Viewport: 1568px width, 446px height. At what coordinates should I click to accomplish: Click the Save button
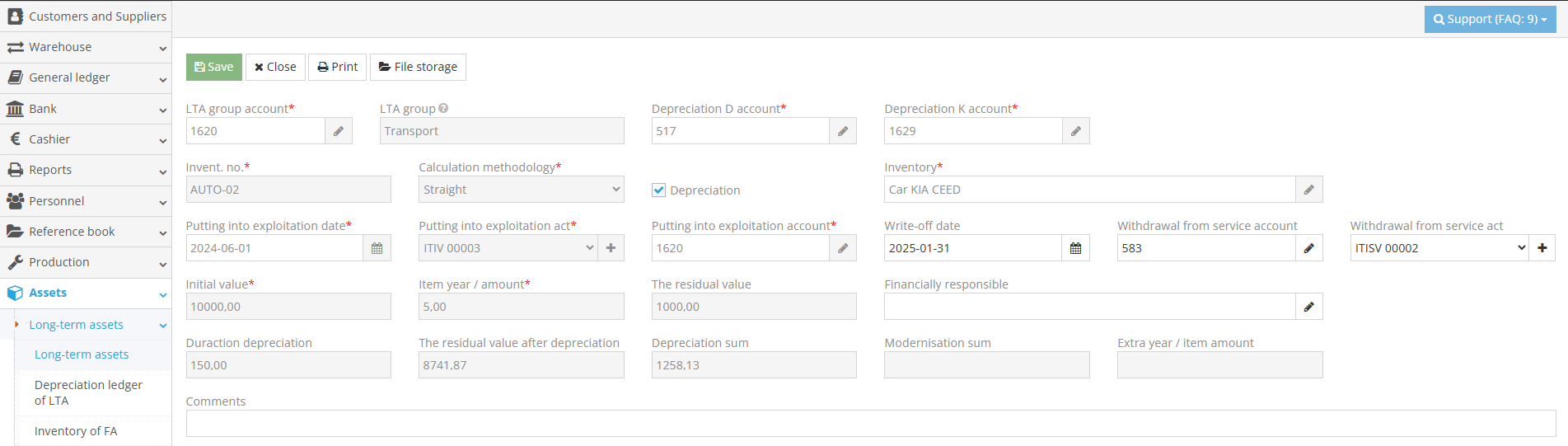coord(213,67)
